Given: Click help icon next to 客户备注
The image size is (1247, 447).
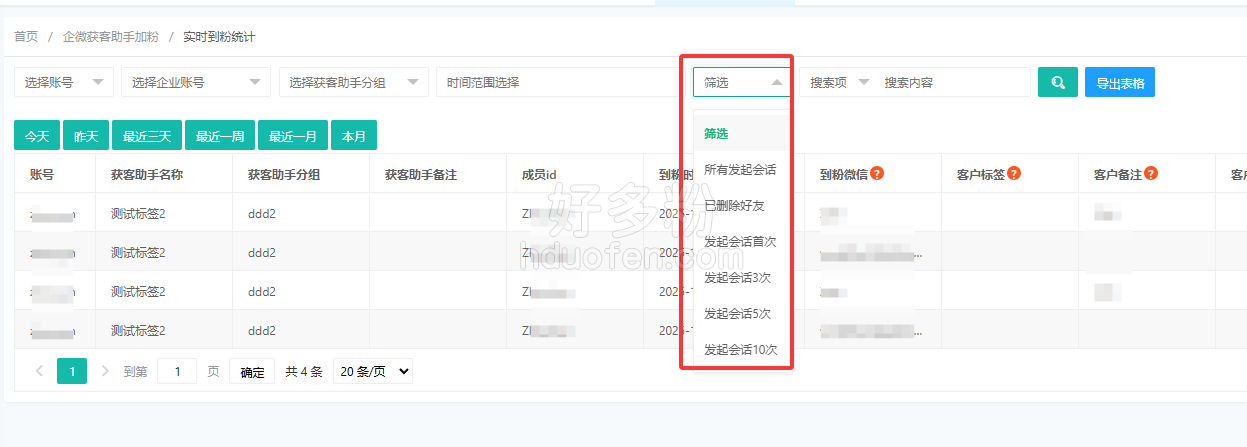Looking at the screenshot, I should click(x=1151, y=174).
